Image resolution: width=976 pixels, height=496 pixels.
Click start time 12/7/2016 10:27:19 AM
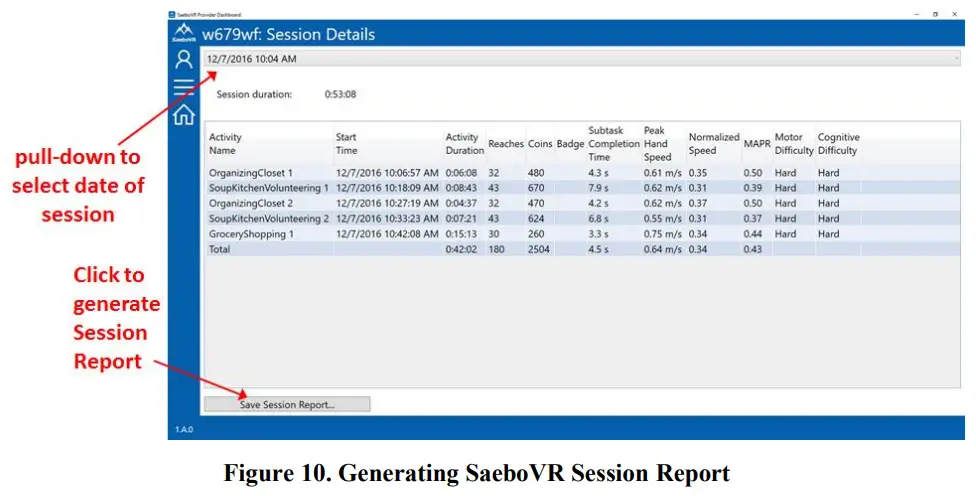pyautogui.click(x=387, y=204)
